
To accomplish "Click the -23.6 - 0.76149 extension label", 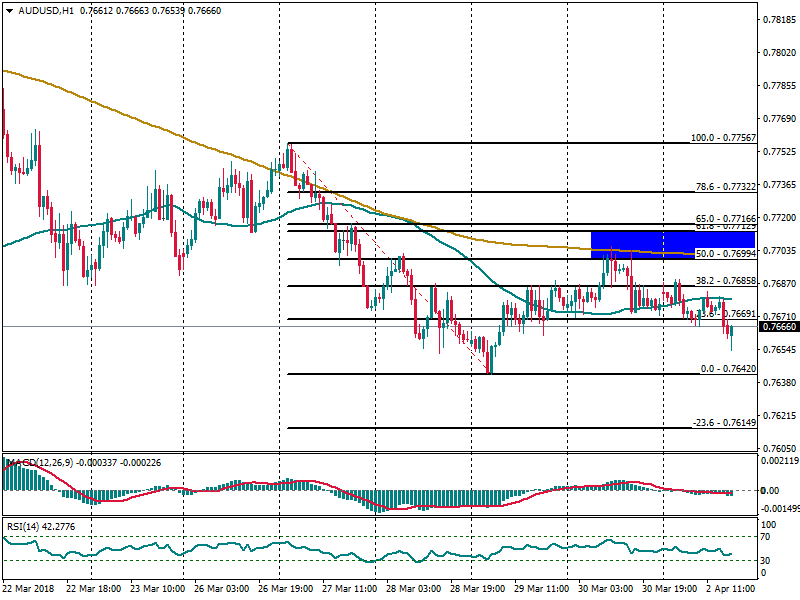I will tap(723, 423).
